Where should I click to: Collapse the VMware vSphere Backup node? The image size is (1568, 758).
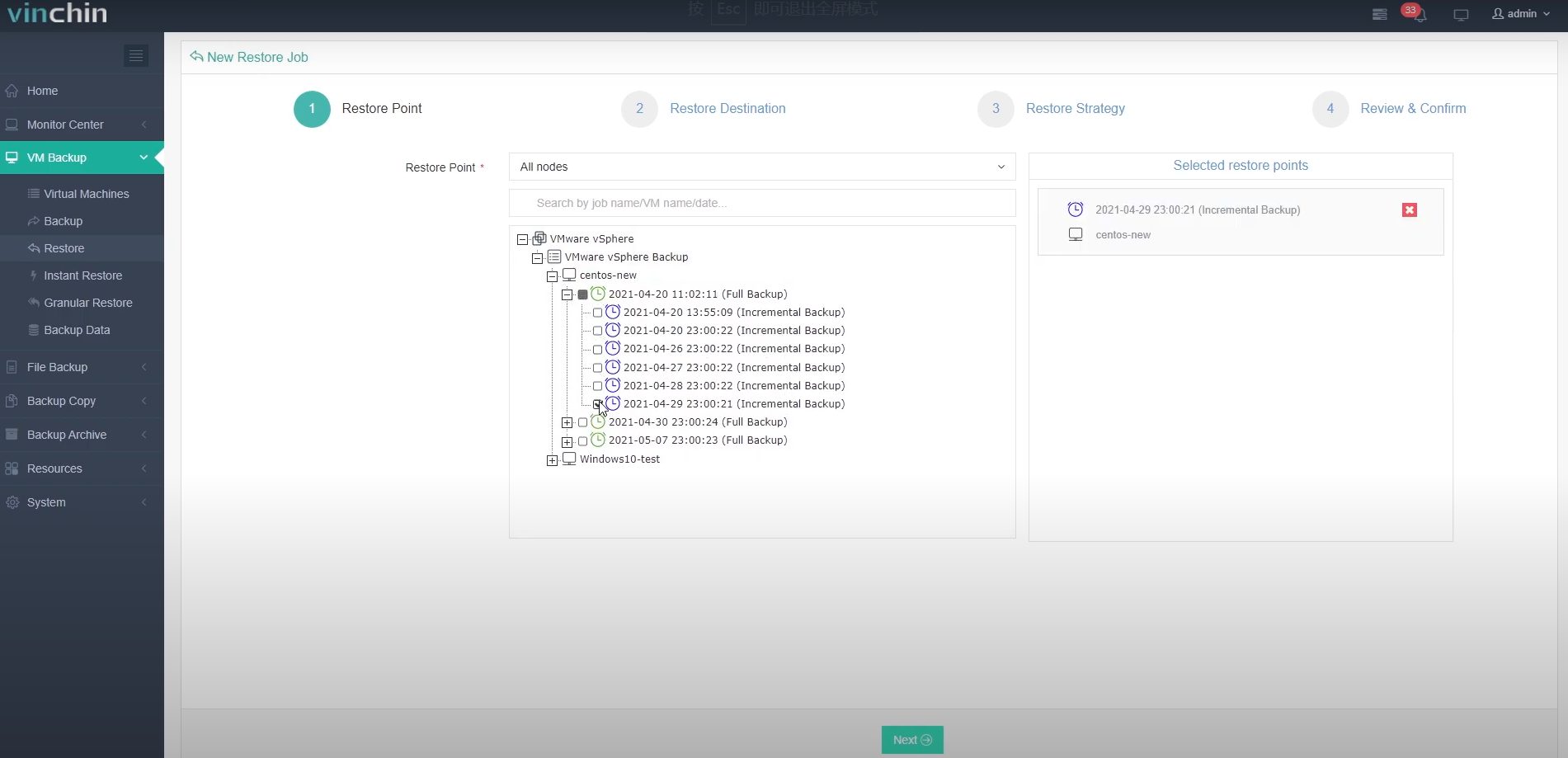click(537, 258)
